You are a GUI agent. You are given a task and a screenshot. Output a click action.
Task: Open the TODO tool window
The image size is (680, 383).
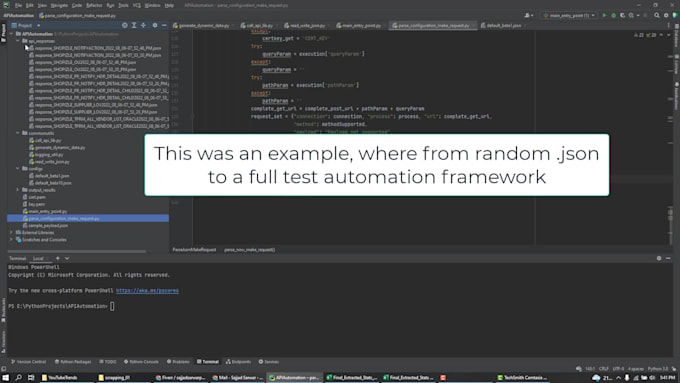click(x=108, y=362)
